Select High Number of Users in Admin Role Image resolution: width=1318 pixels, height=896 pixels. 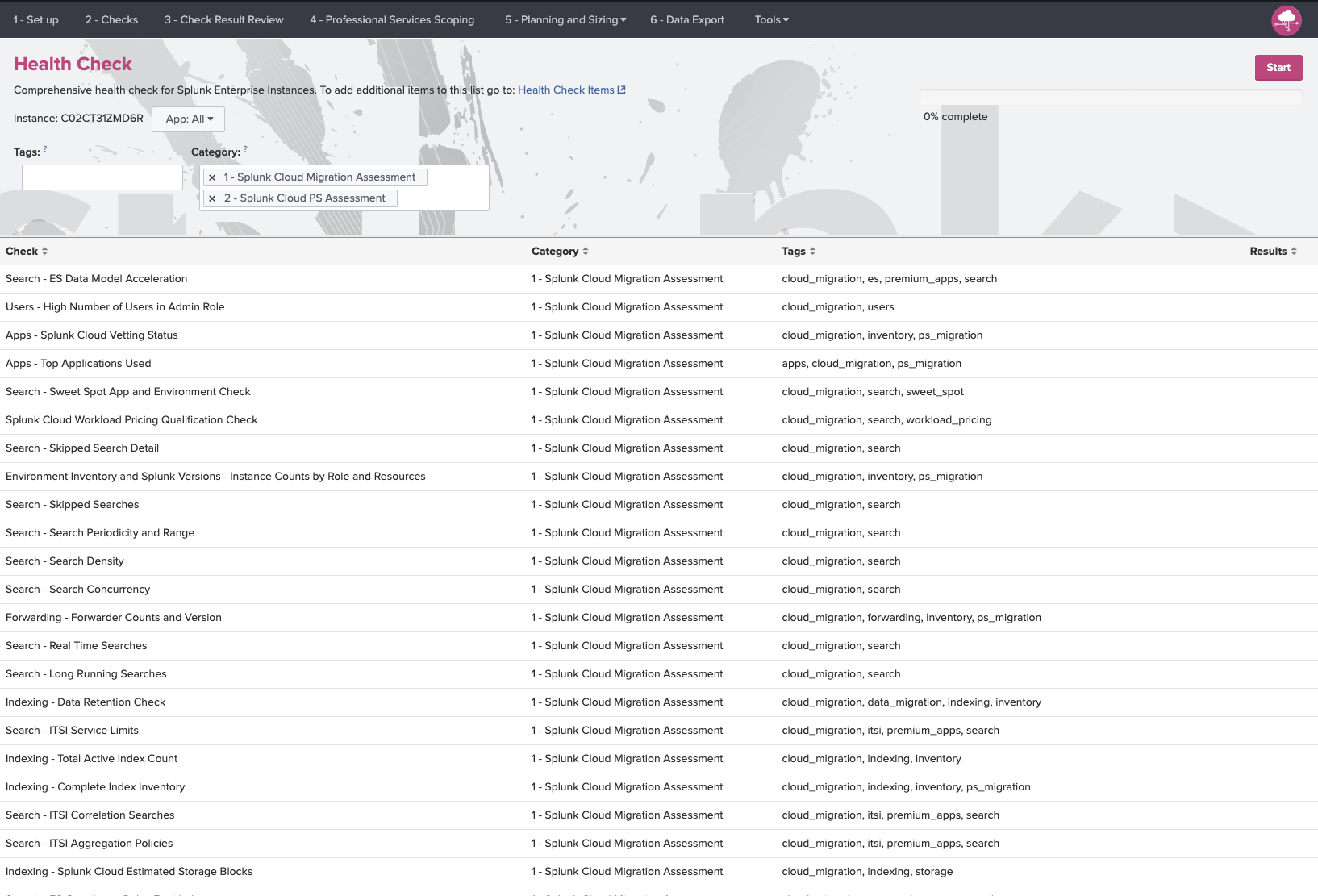659,307
